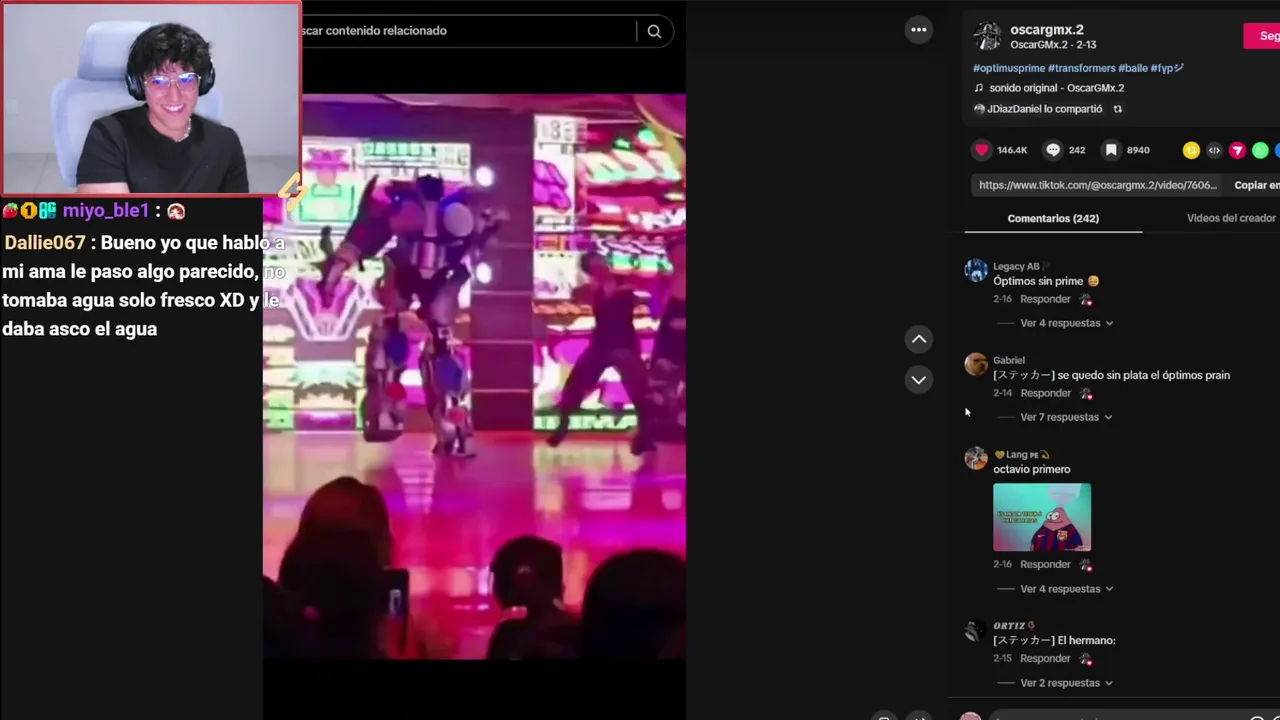Viewport: 1280px width, 720px height.
Task: Click the yellow repost share icon
Action: point(1191,150)
